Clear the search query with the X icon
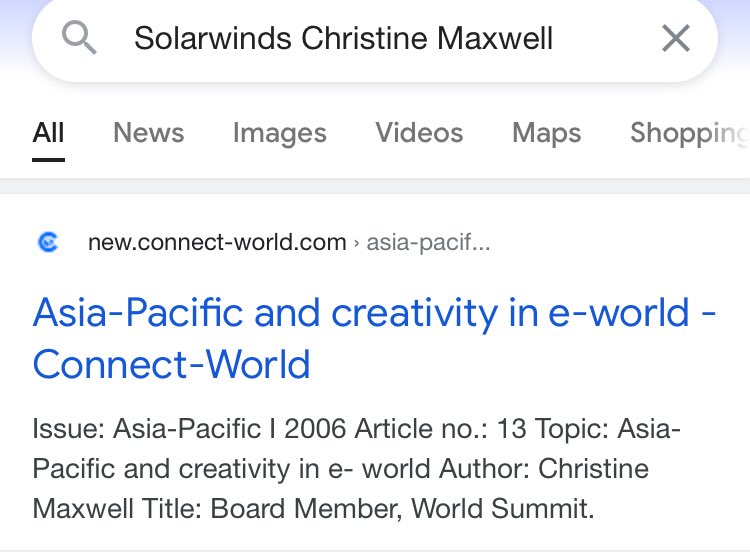This screenshot has width=750, height=552. (x=676, y=38)
